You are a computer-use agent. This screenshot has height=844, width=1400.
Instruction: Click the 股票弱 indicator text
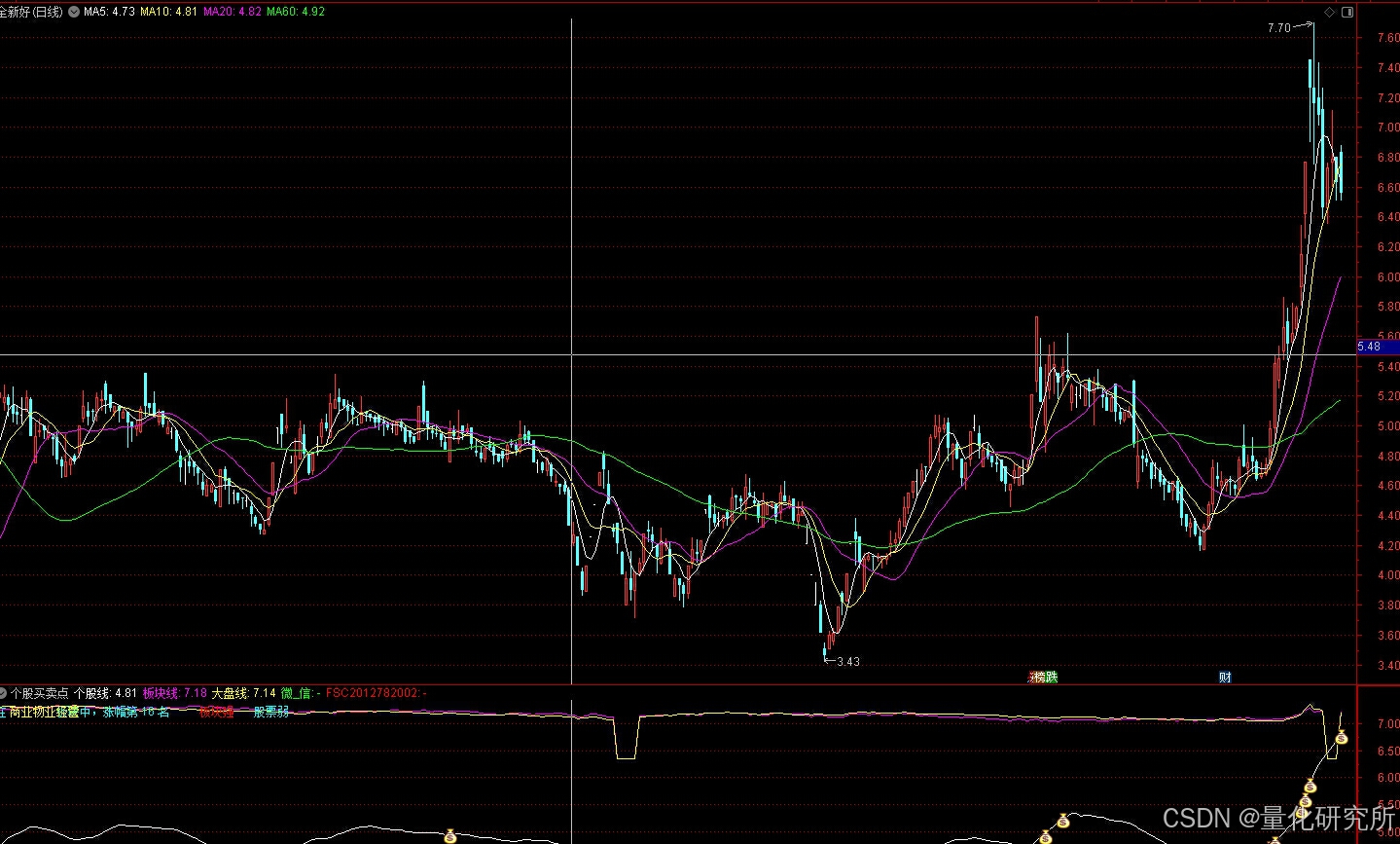point(271,712)
